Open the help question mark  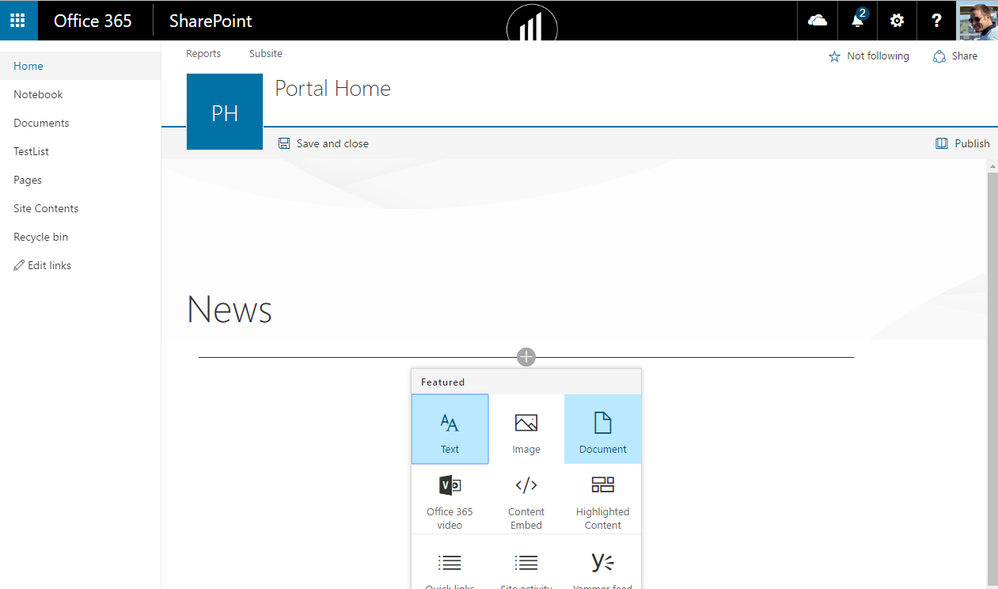(x=936, y=21)
